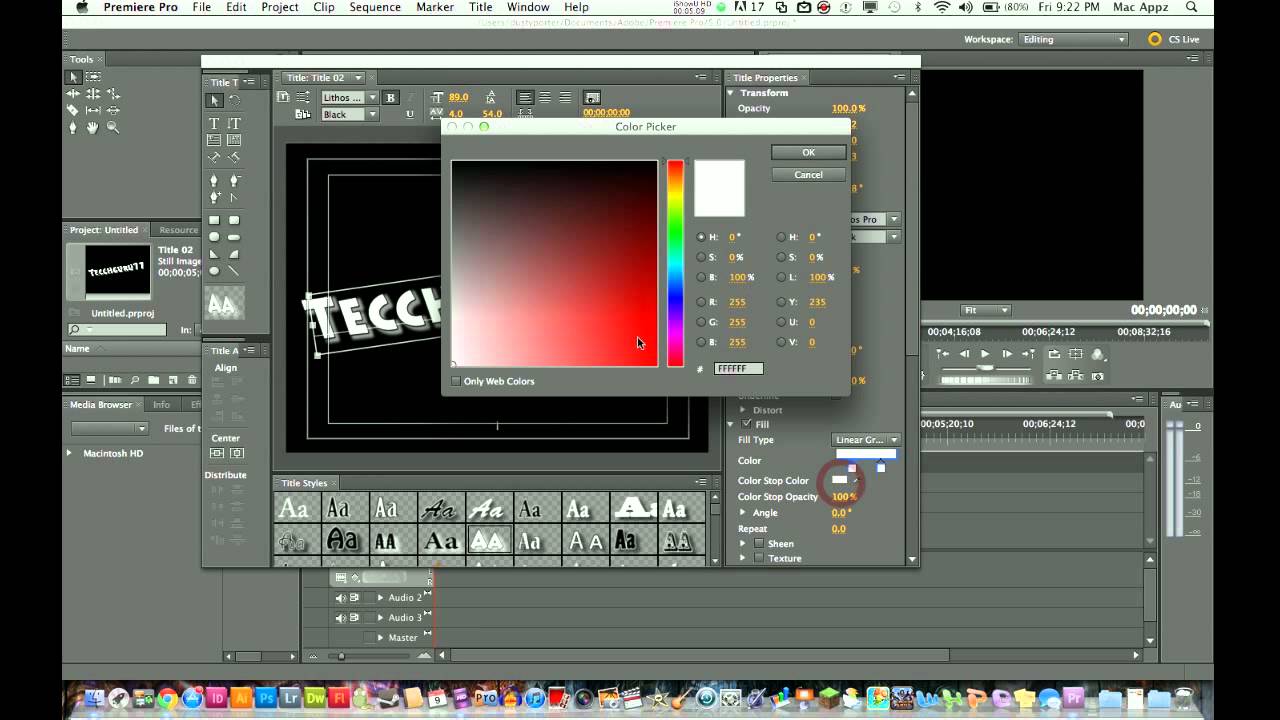Viewport: 1280px width, 720px height.
Task: Open the font family Lithos dropdown
Action: [349, 98]
